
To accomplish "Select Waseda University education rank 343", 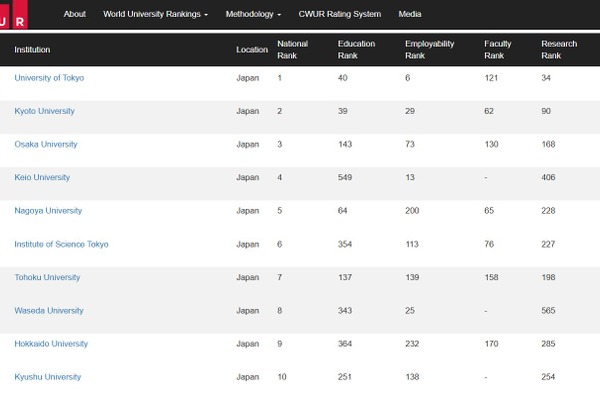I will (345, 310).
